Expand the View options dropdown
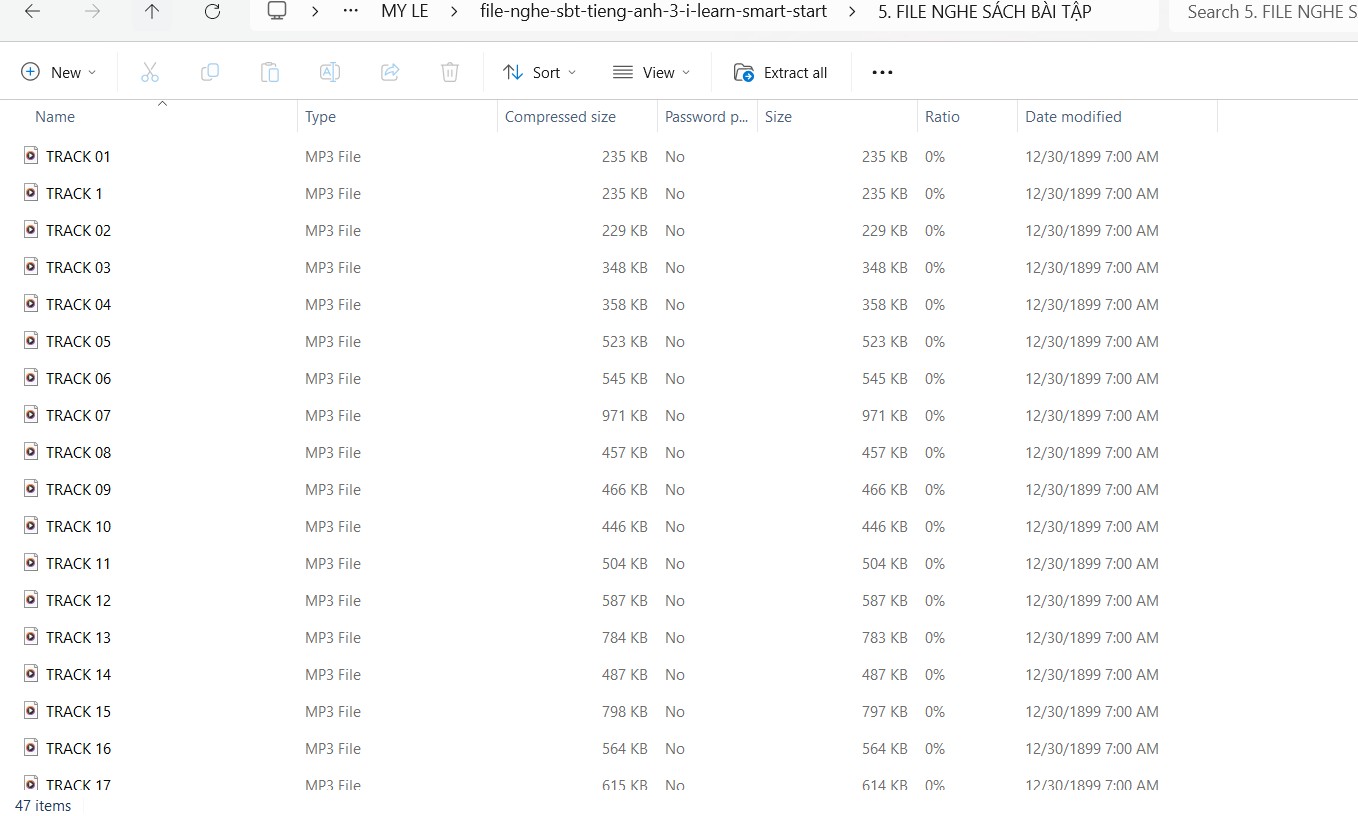The height and width of the screenshot is (816, 1358). coord(651,72)
